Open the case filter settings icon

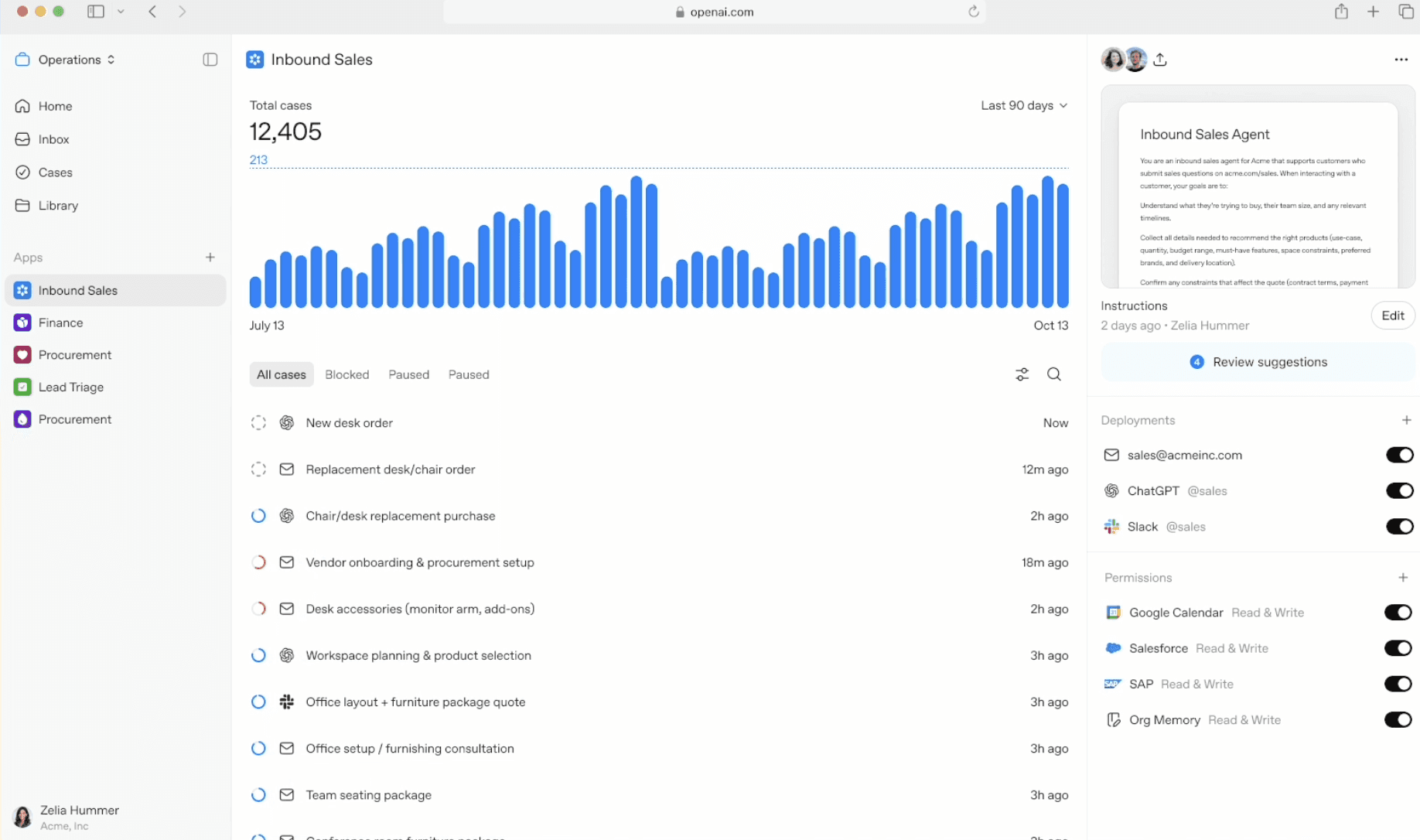[x=1022, y=374]
